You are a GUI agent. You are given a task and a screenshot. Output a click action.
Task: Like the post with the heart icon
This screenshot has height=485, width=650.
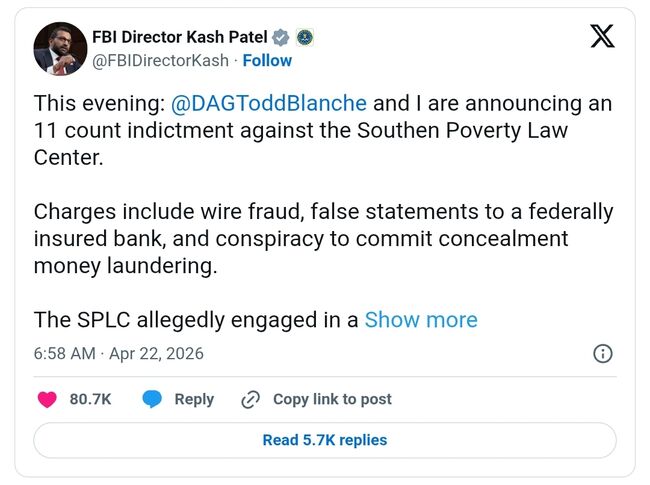click(x=47, y=399)
